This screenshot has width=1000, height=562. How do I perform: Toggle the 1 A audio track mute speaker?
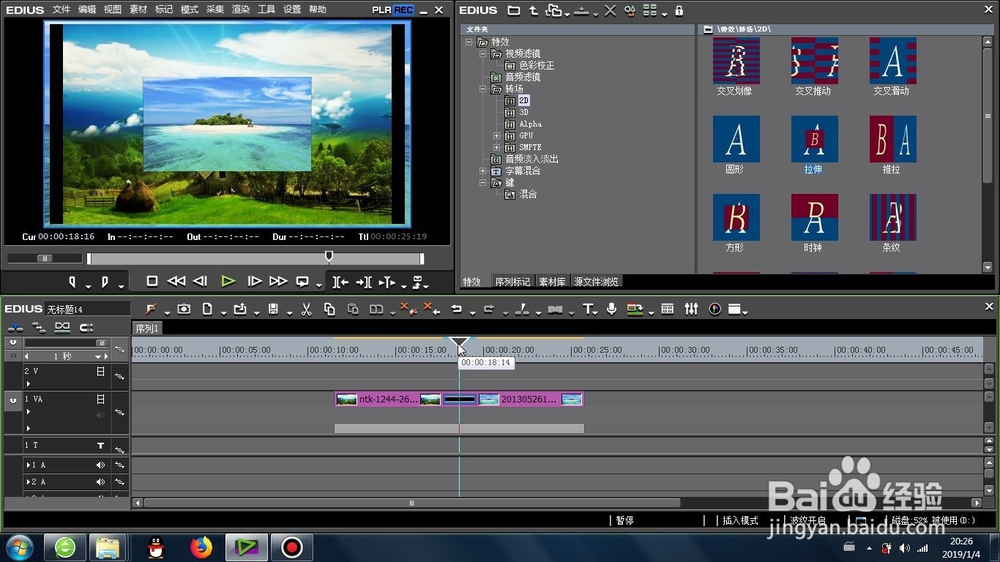100,465
